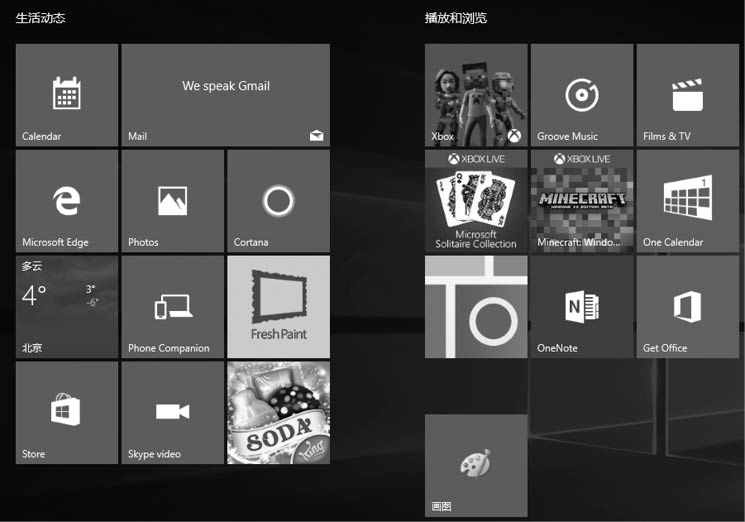Check the 北京 weather tile
745x522 pixels.
67,307
